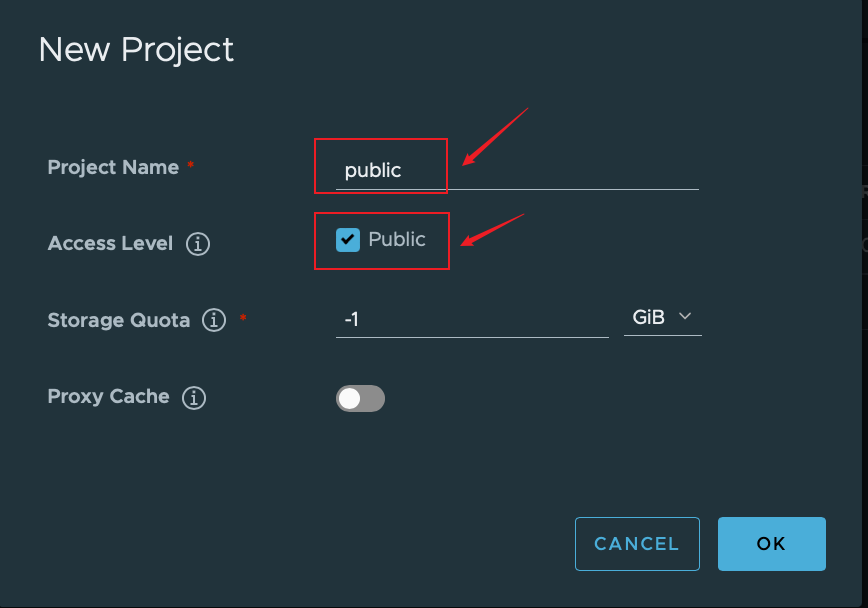Viewport: 868px width, 608px height.
Task: Click the 'Proxy Cache' label text
Action: 108,397
